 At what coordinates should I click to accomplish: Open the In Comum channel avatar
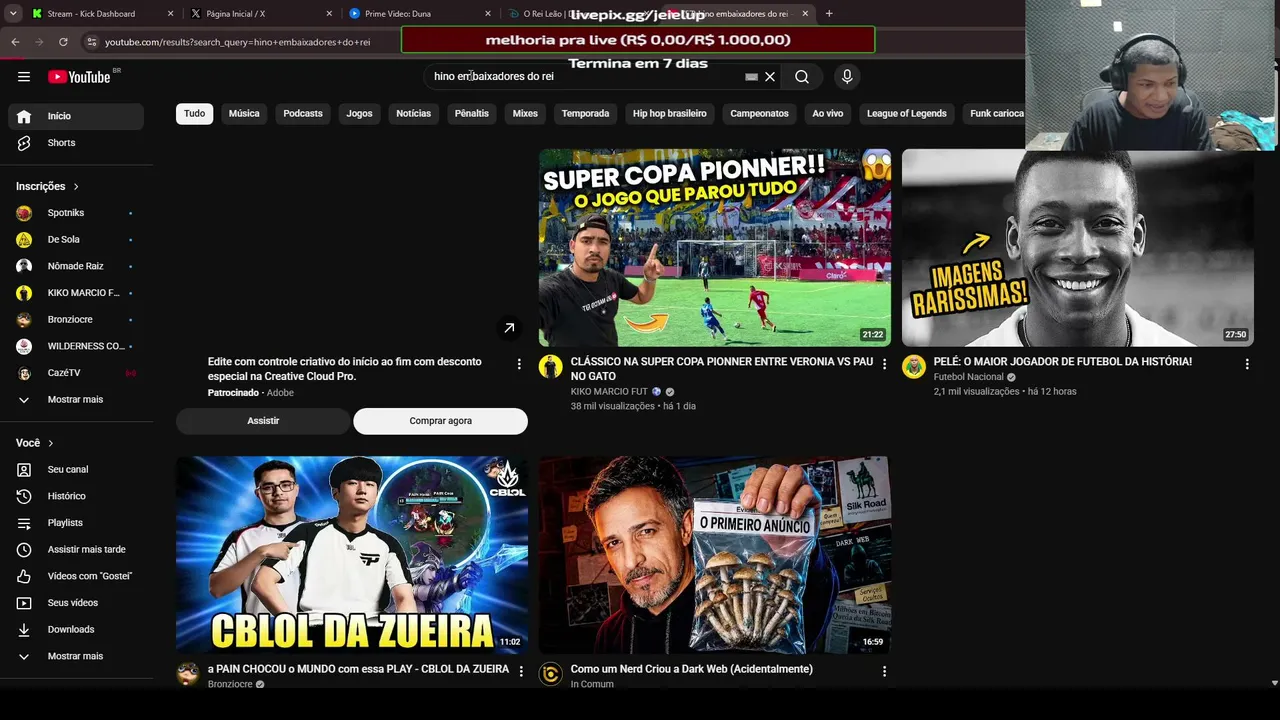tap(551, 674)
